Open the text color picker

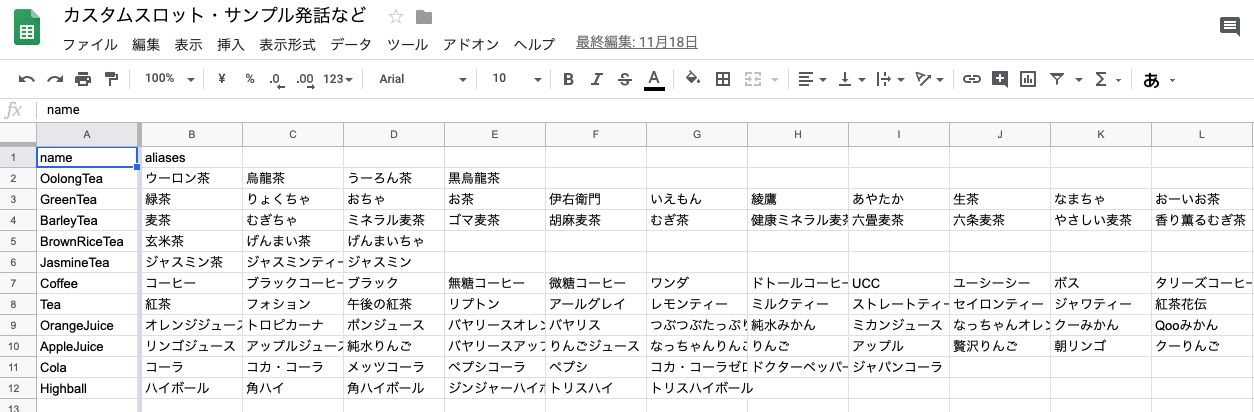654,79
